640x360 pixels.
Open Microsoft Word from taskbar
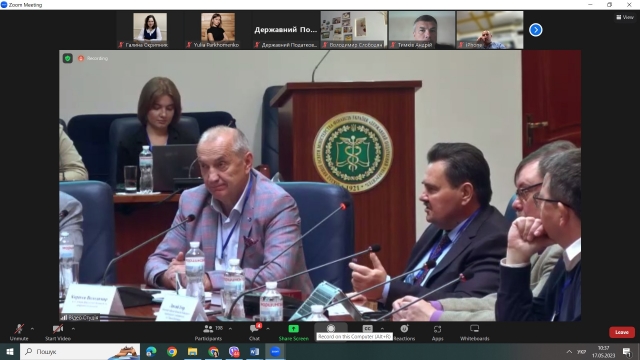(x=254, y=351)
